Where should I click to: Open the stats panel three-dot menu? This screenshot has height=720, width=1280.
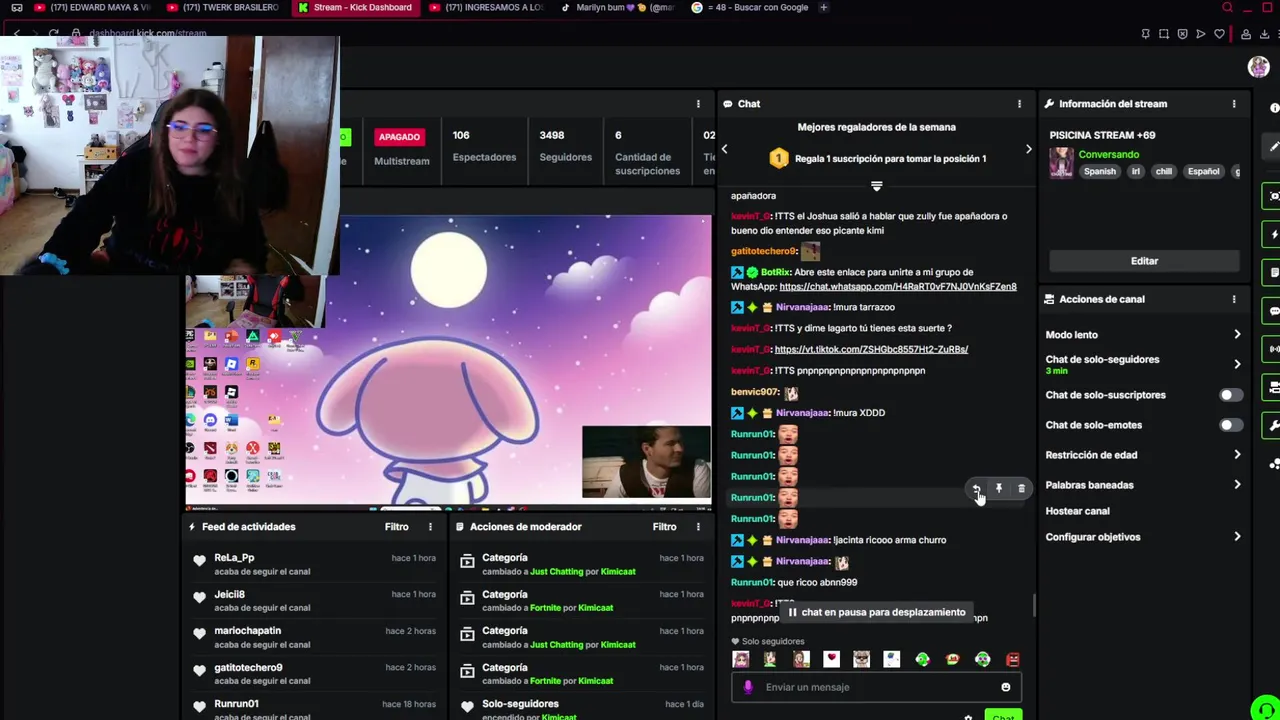click(698, 104)
